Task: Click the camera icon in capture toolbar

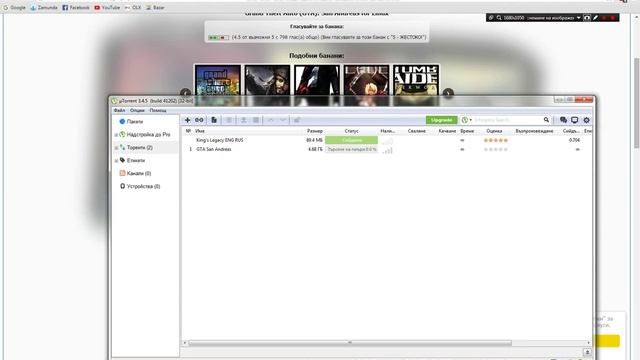Action: tap(587, 18)
